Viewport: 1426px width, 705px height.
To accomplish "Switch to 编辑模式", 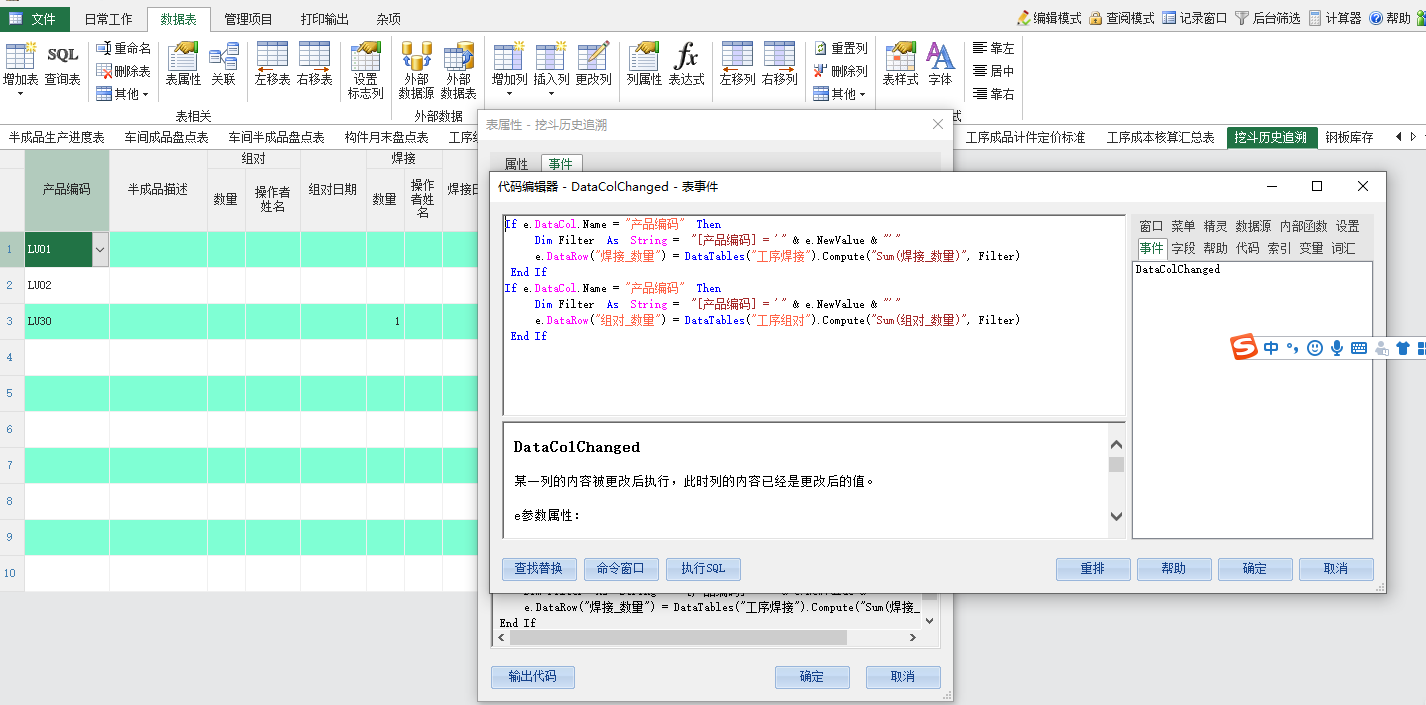I will pyautogui.click(x=1049, y=18).
